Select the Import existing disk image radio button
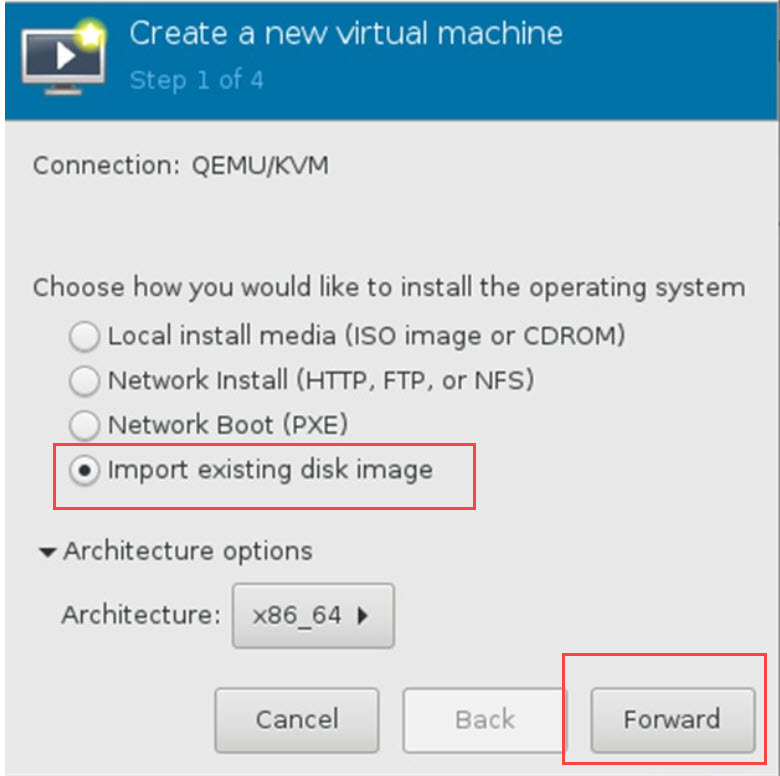The image size is (780, 776). point(84,470)
